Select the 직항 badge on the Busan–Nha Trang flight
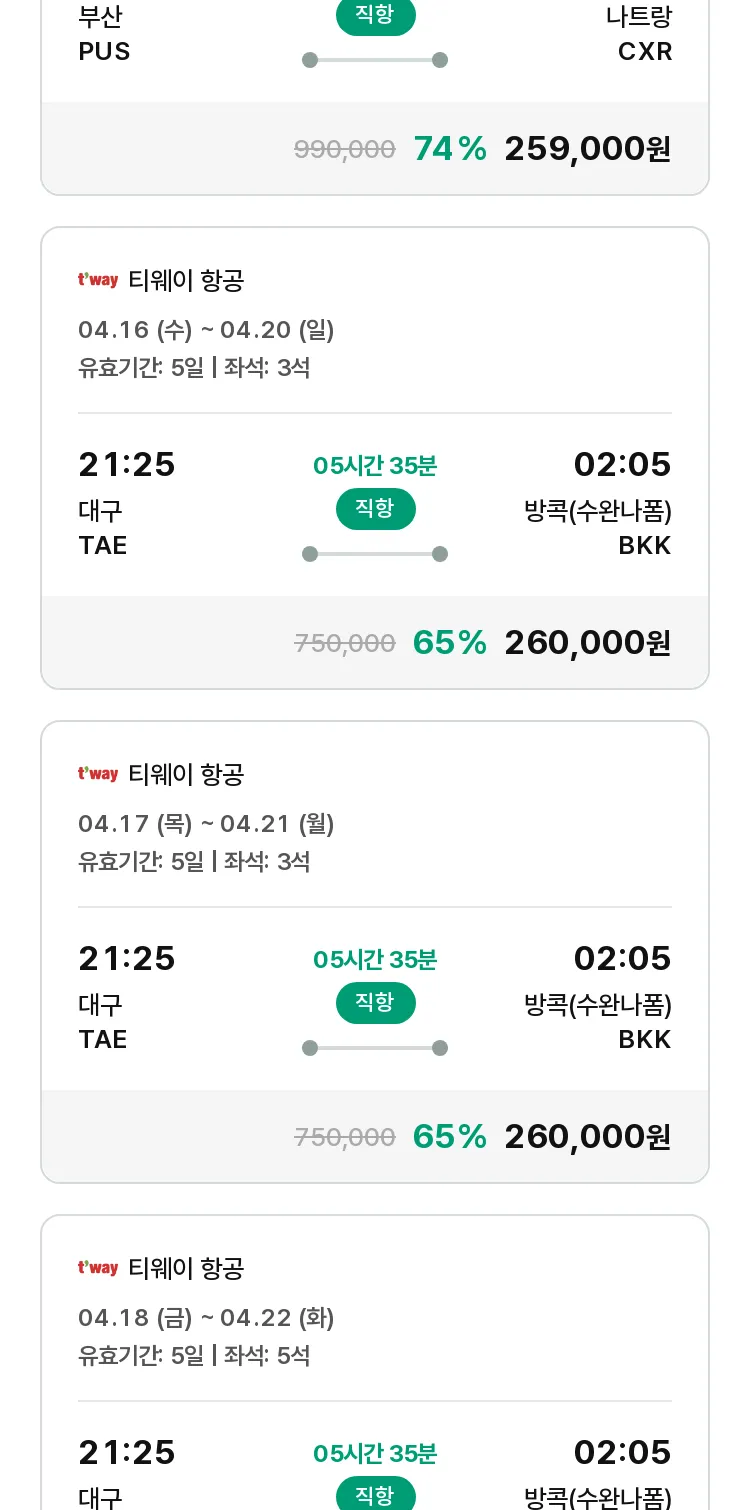Screen dimensions: 750x1510 pos(375,16)
